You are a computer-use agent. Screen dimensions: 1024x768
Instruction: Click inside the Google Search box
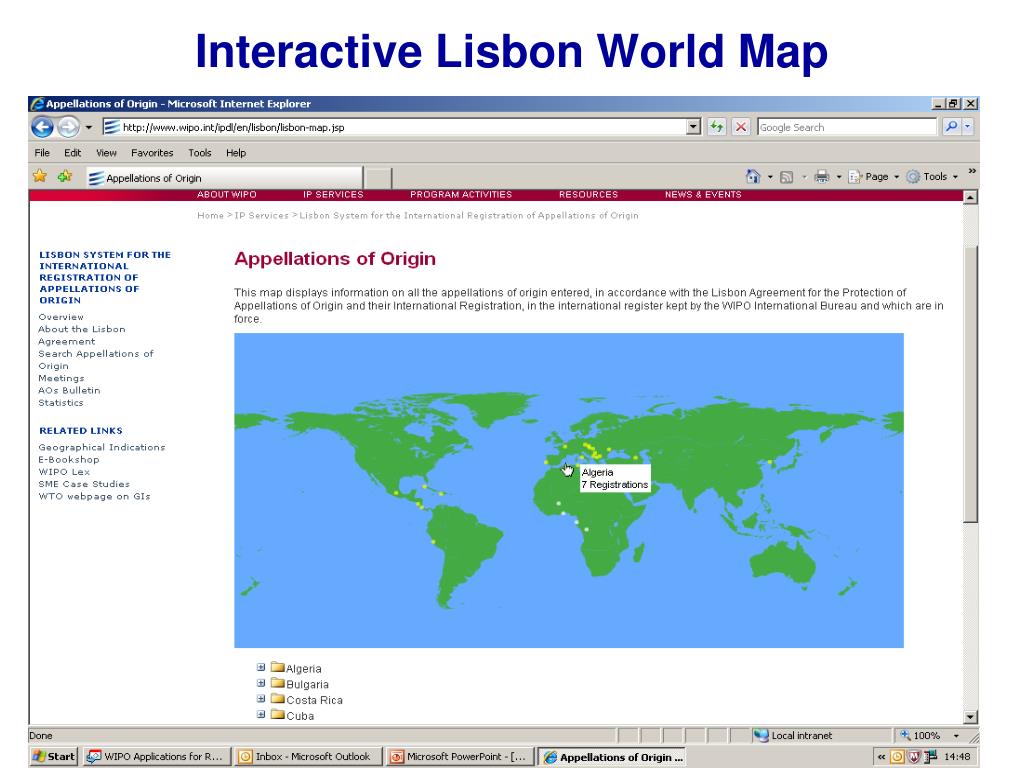click(847, 127)
